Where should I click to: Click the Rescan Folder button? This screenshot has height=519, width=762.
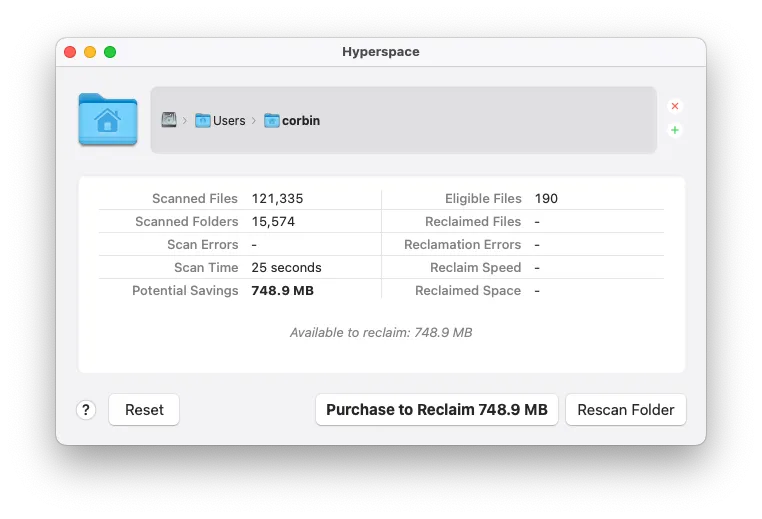[x=626, y=410]
